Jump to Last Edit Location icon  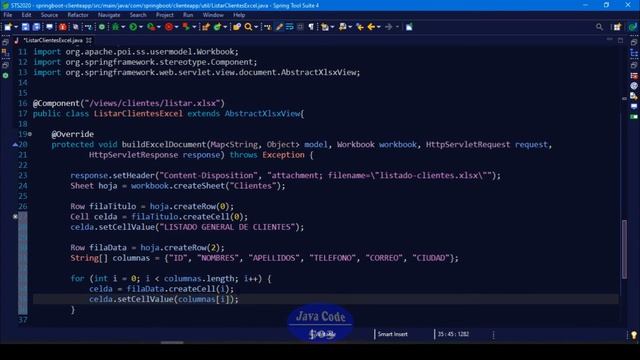click(x=360, y=27)
